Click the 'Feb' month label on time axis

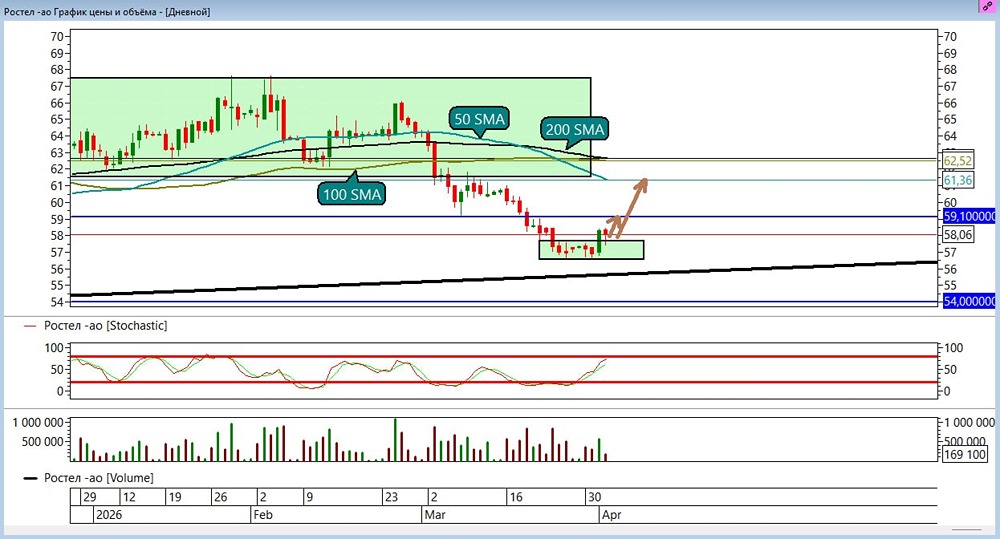263,515
